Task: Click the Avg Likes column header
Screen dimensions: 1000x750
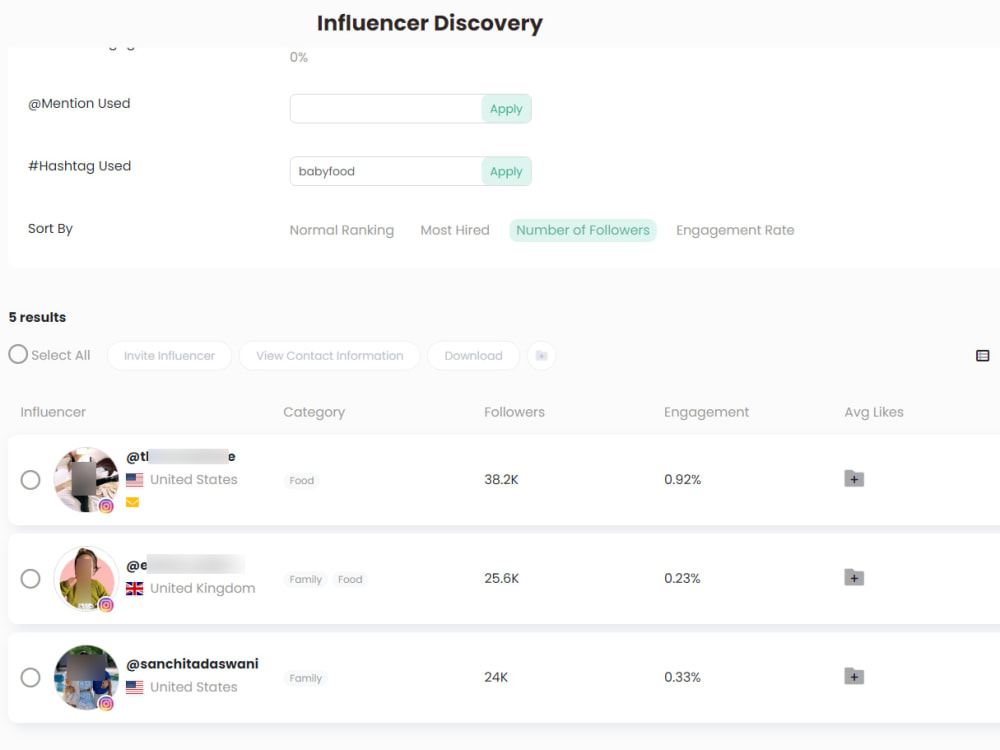Action: pyautogui.click(x=874, y=412)
